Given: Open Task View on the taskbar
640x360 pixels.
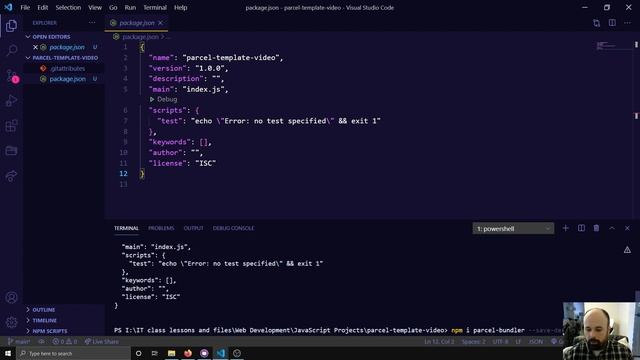Looking at the screenshot, I should click(x=155, y=353).
